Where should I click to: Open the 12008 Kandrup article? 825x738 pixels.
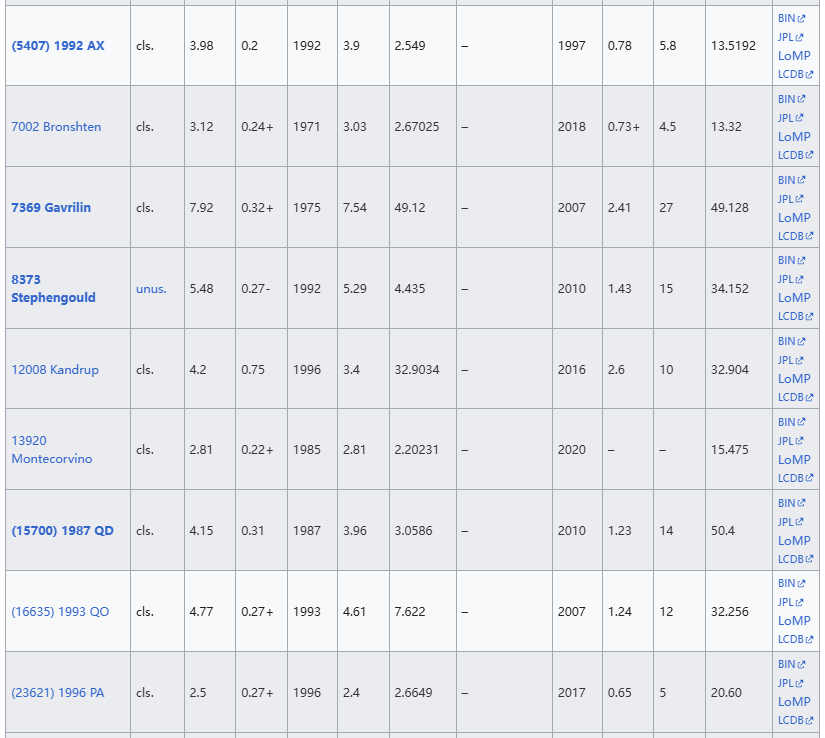point(55,370)
